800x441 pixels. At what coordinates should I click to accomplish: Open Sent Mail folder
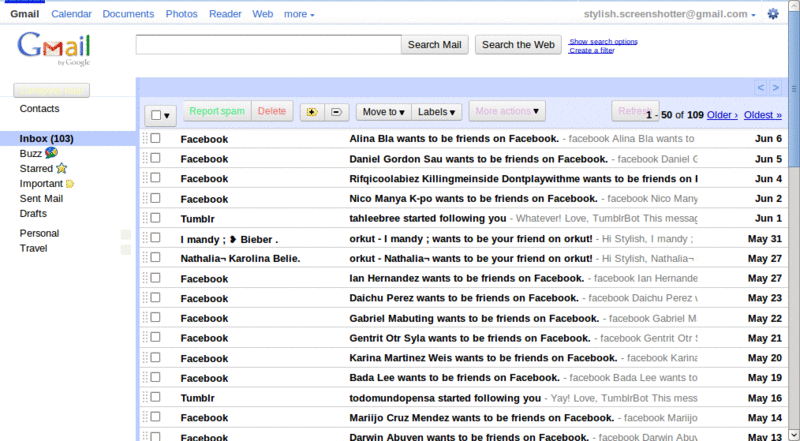[41, 199]
